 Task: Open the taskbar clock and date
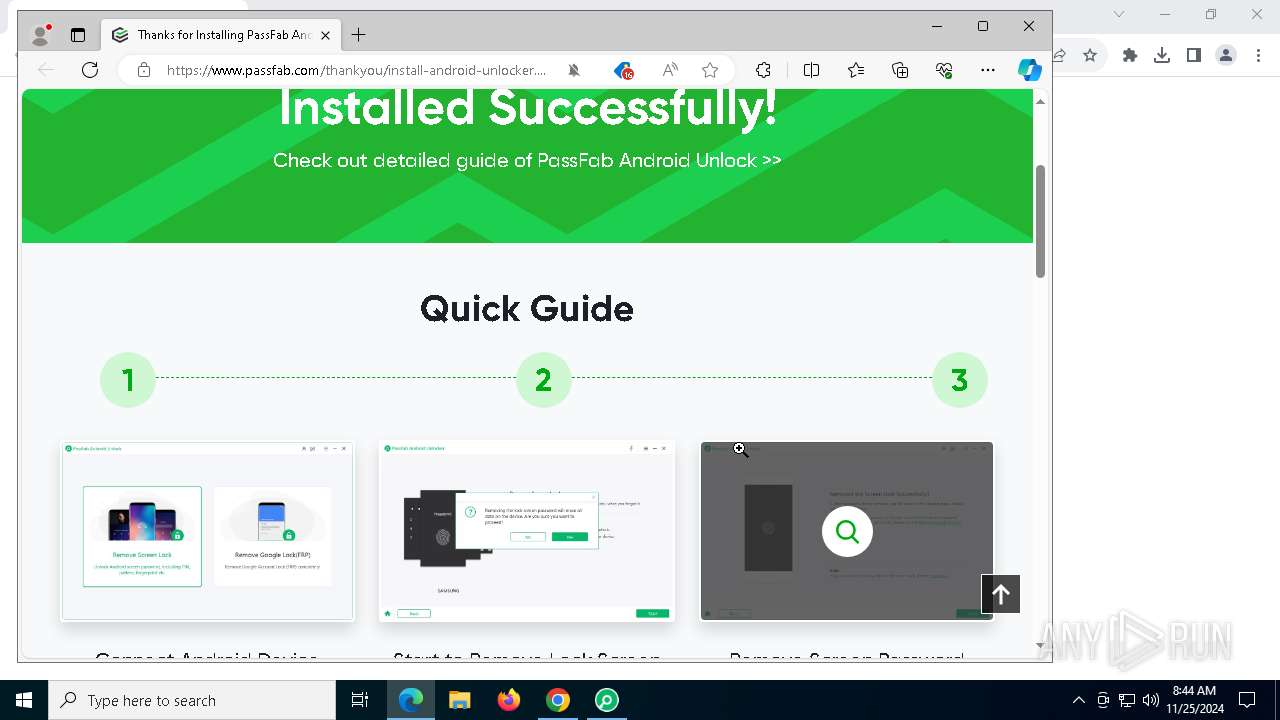pos(1194,700)
